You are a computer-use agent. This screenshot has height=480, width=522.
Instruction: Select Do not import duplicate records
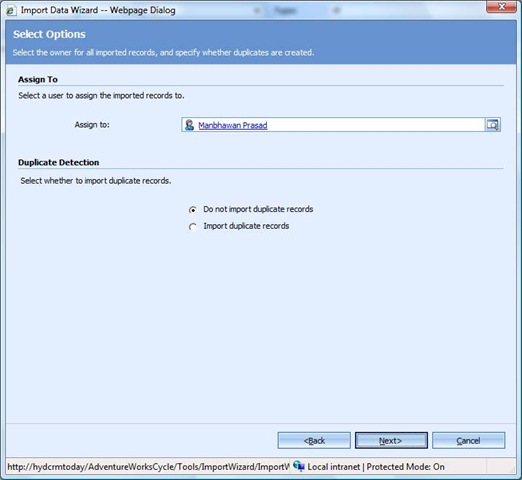point(192,210)
